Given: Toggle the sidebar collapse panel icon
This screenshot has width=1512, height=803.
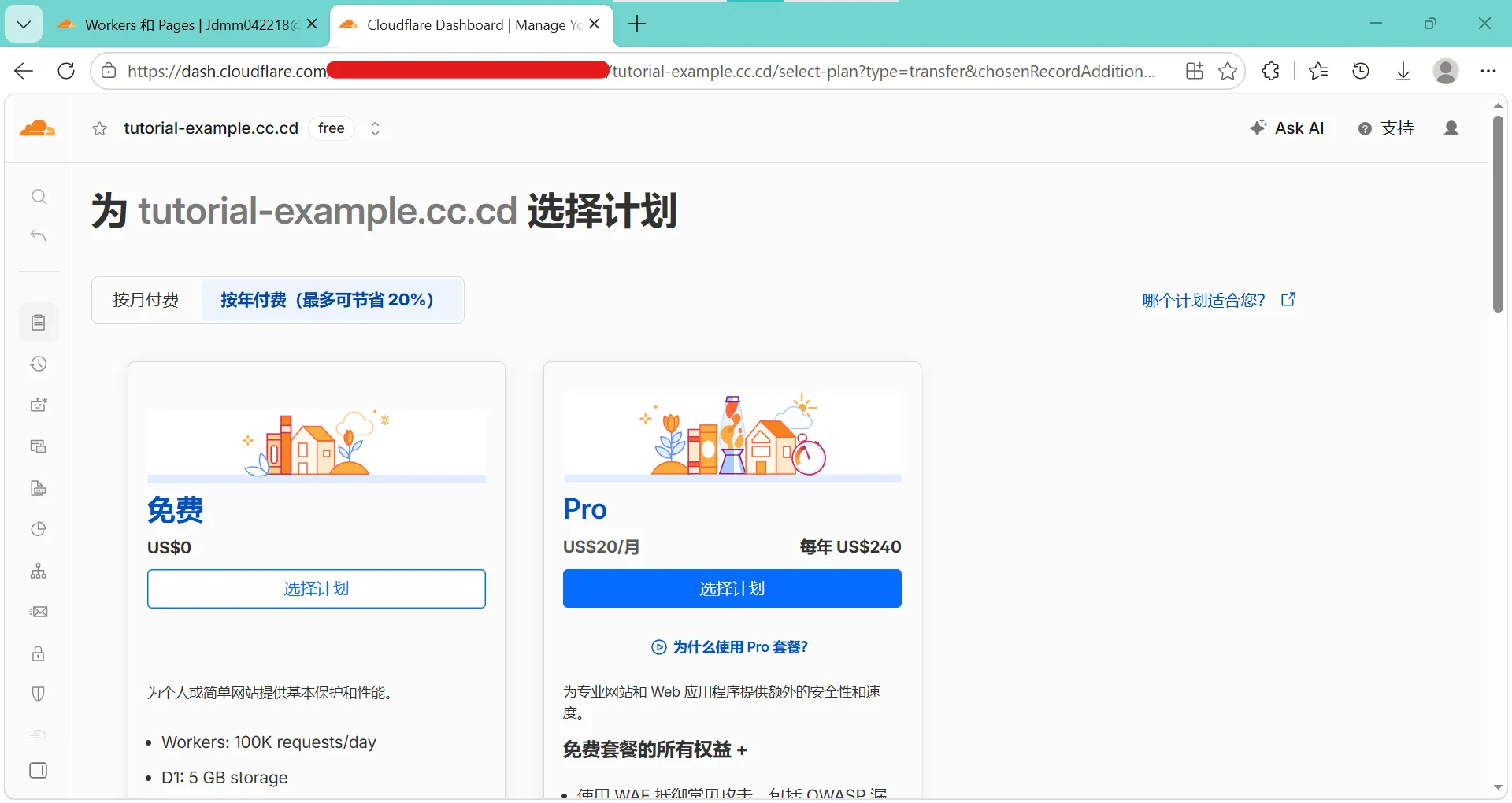Looking at the screenshot, I should (39, 770).
